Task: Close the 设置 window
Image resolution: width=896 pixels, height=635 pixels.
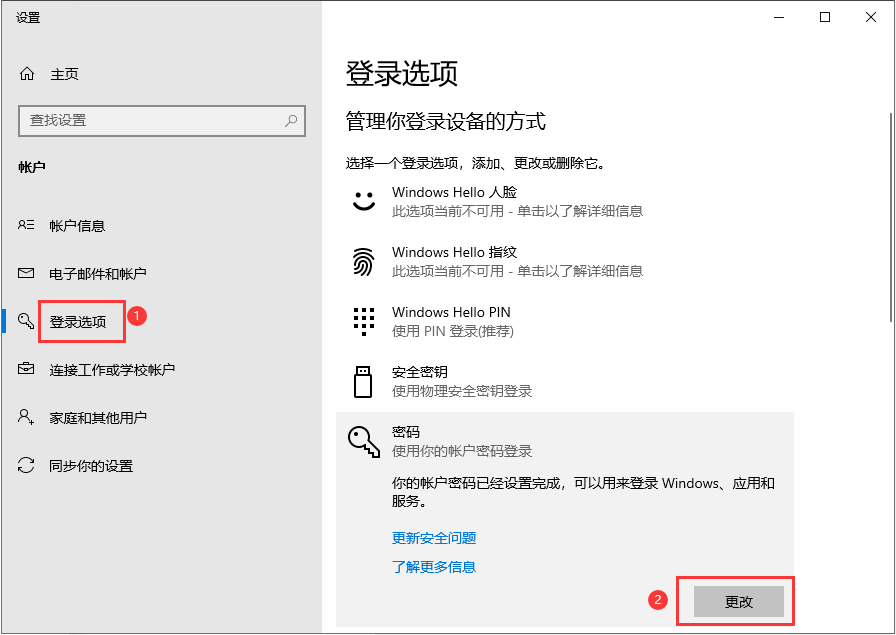Action: point(870,17)
